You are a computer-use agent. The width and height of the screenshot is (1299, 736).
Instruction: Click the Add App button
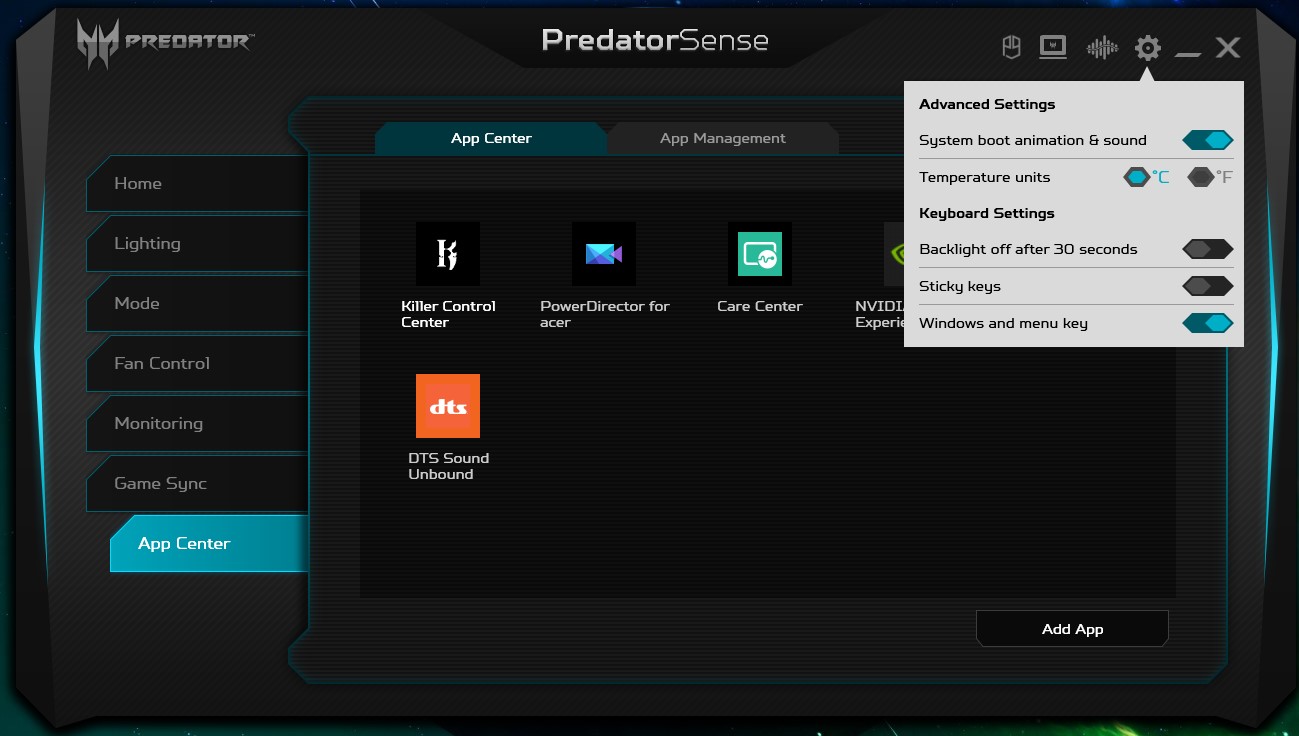(x=1072, y=629)
